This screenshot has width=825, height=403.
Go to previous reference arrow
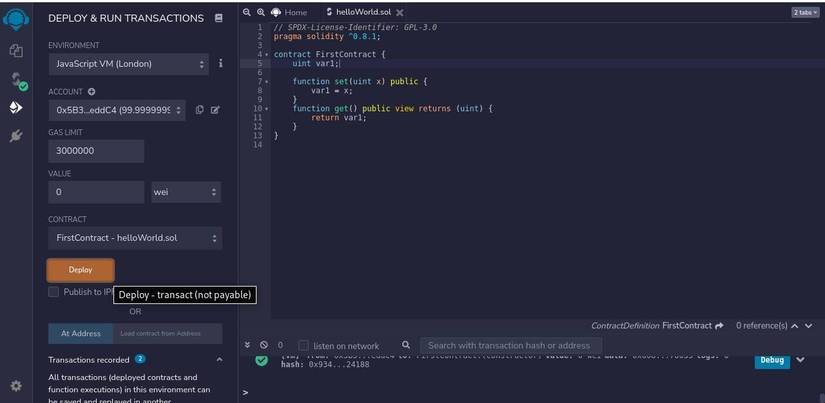[x=794, y=326]
